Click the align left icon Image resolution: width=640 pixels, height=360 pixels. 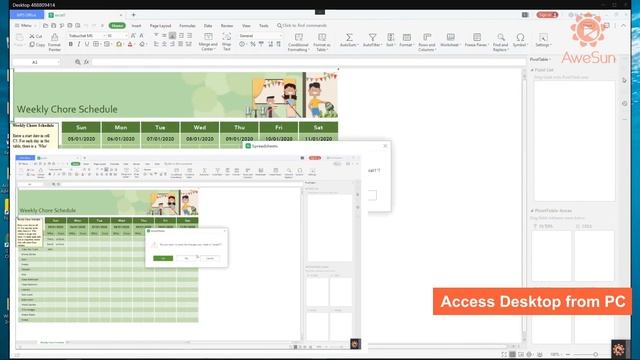pyautogui.click(x=156, y=44)
